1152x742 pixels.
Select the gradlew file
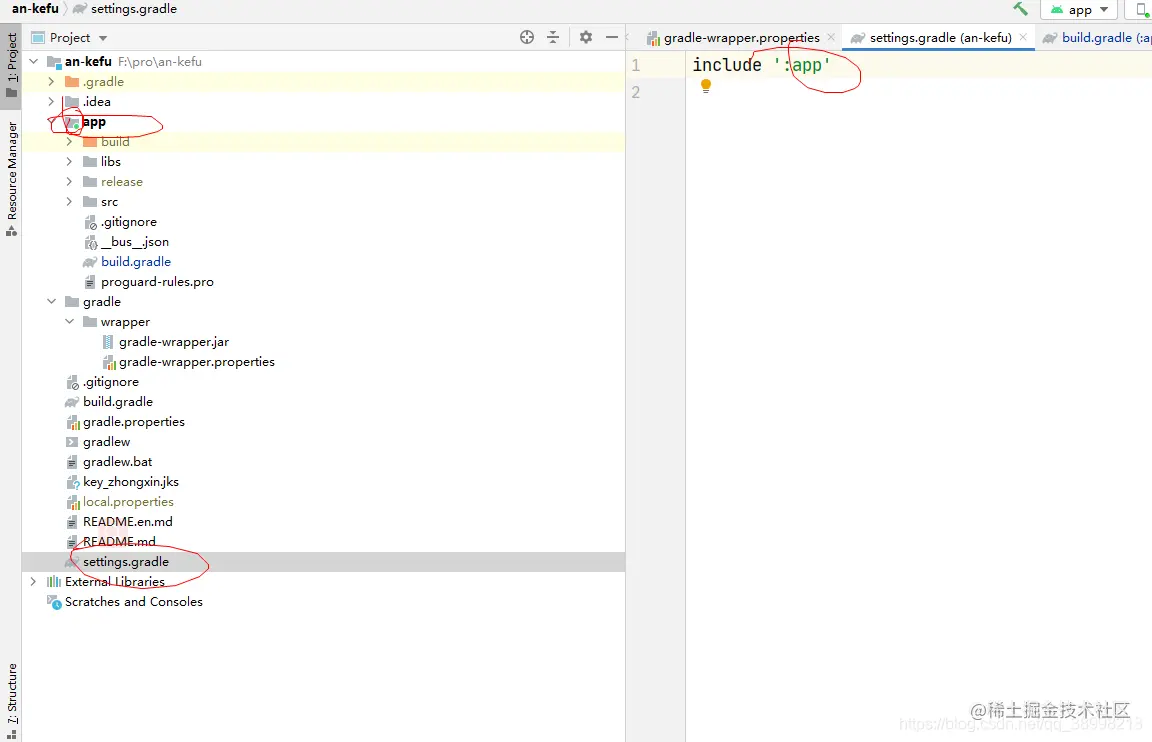tap(107, 442)
